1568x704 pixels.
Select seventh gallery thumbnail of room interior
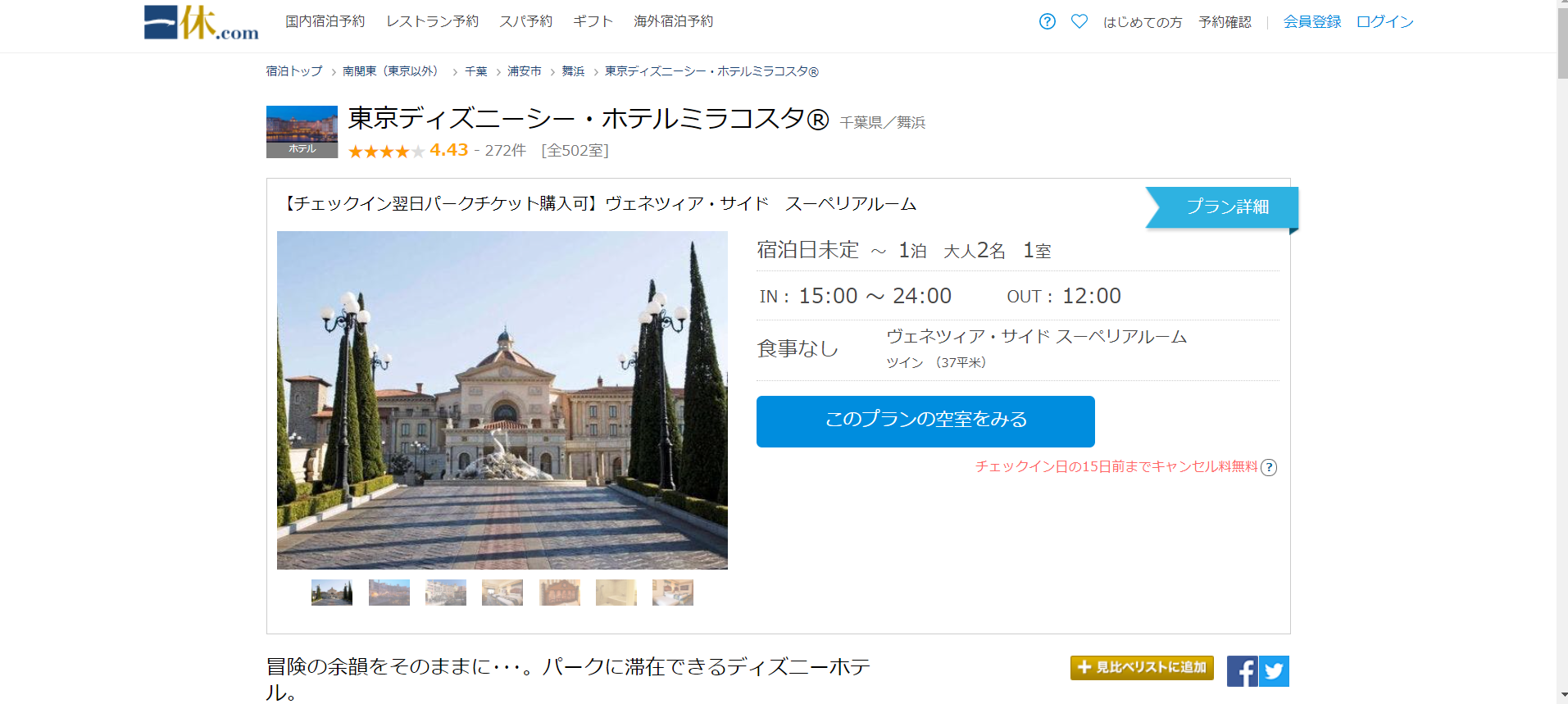point(673,593)
